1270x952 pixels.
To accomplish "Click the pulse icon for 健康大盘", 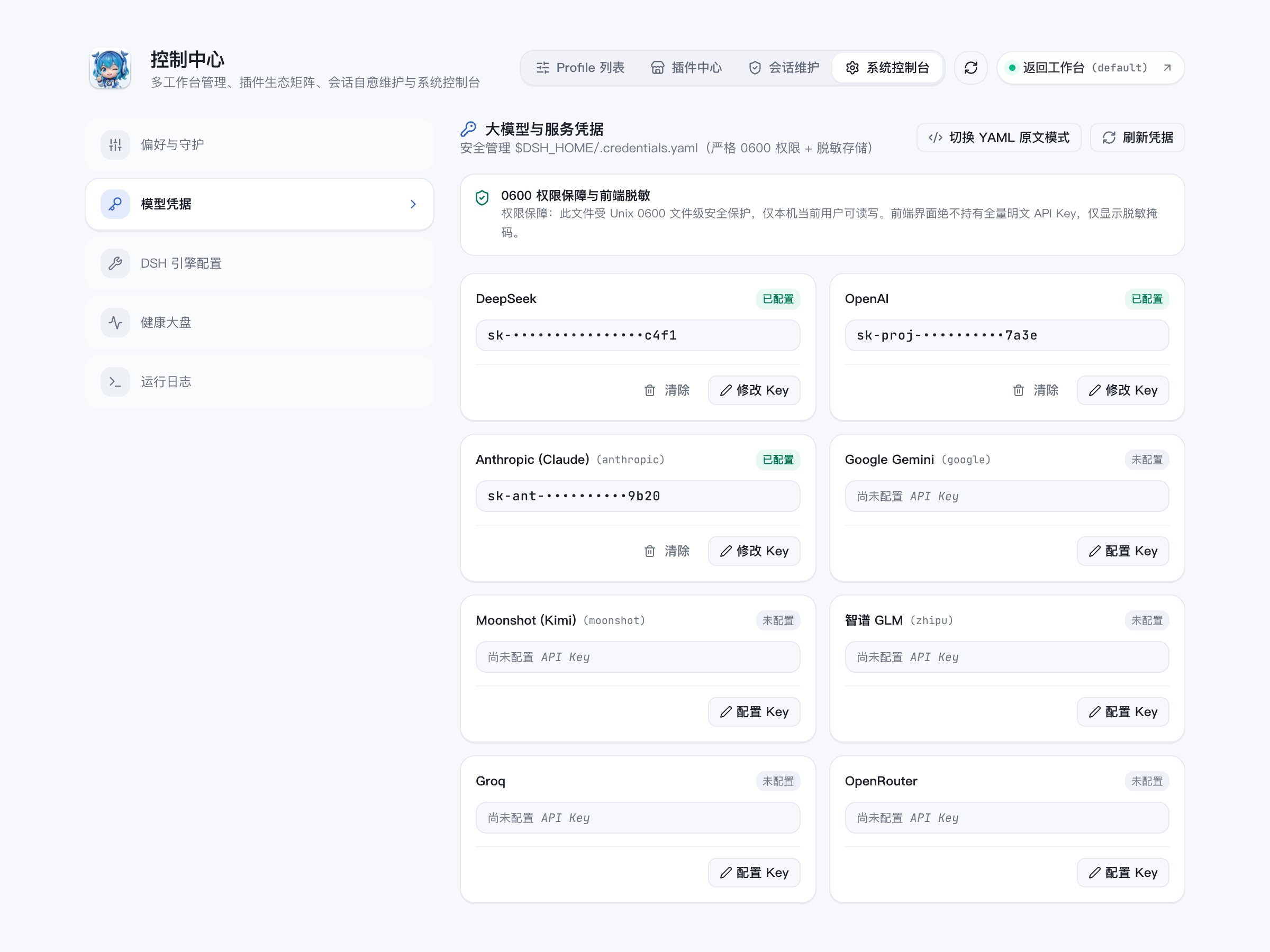I will pyautogui.click(x=115, y=323).
